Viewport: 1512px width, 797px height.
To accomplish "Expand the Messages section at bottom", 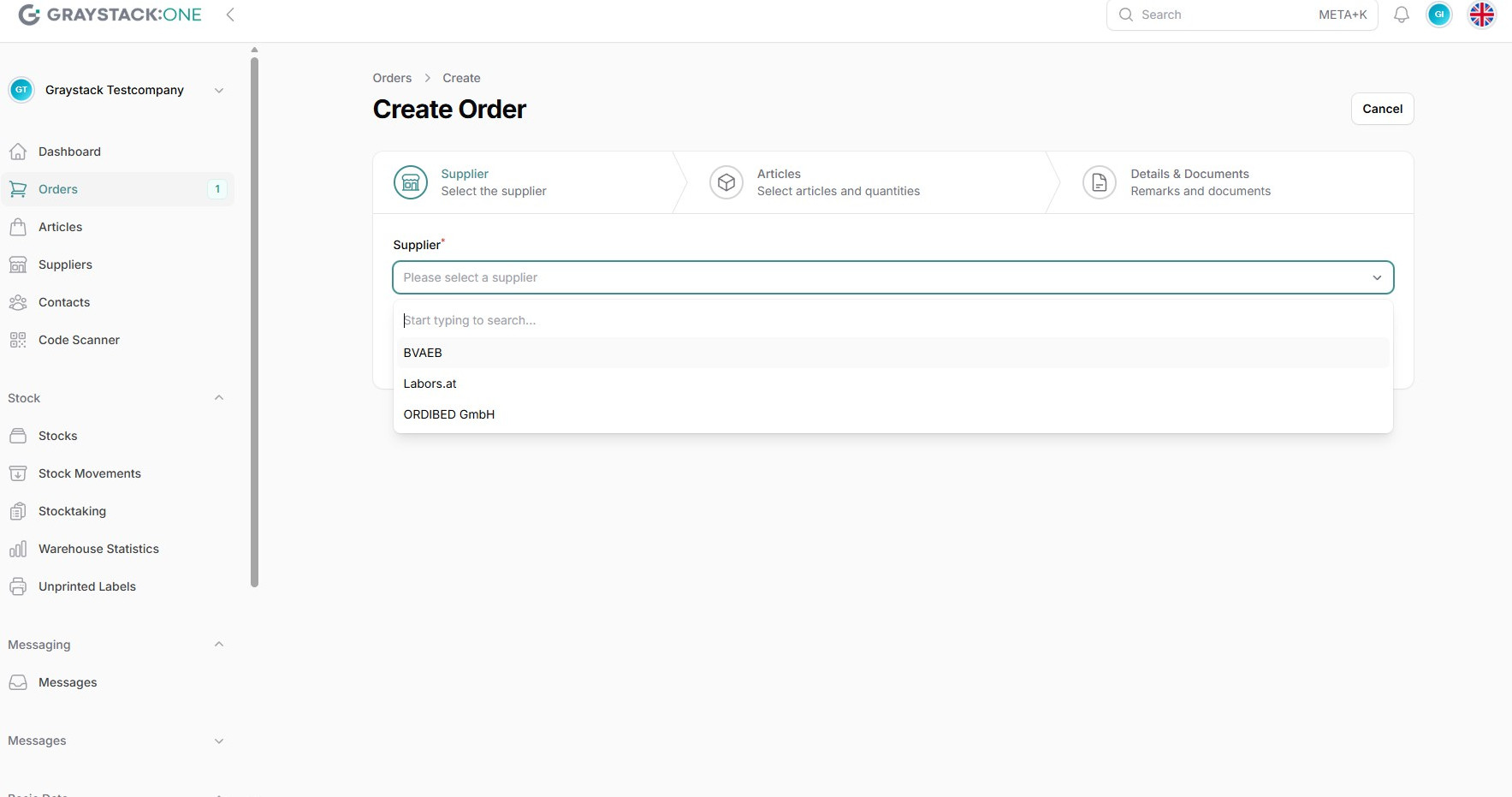I will [x=219, y=740].
